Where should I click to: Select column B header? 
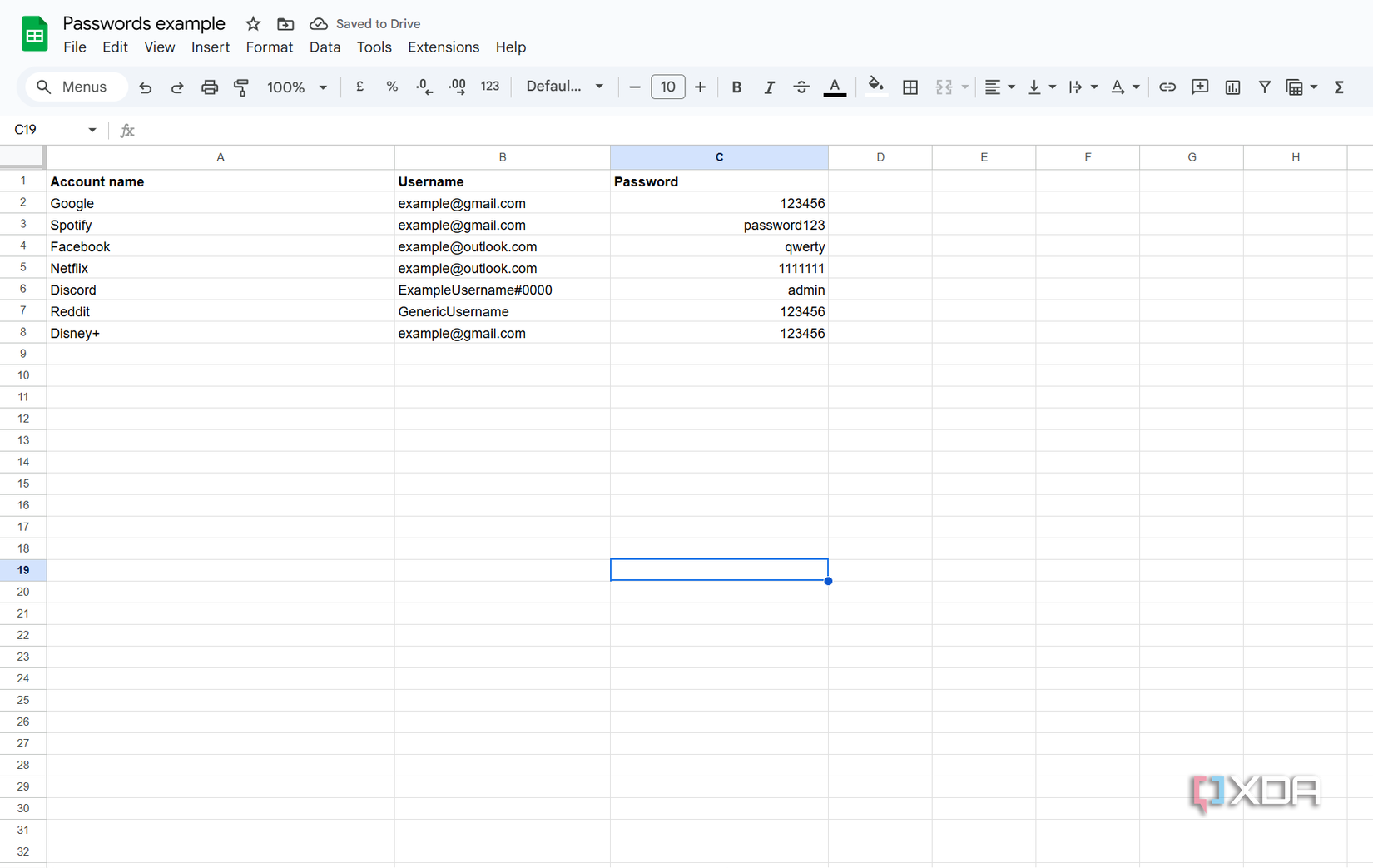[x=502, y=157]
